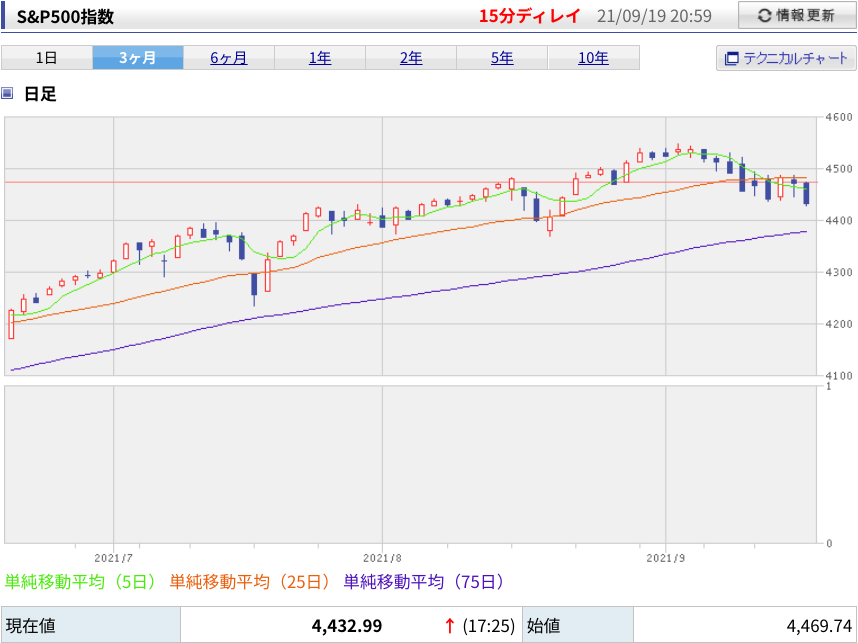Switch to the 6ヶ月 period tab
Screen dimensions: 858x643
[x=229, y=57]
